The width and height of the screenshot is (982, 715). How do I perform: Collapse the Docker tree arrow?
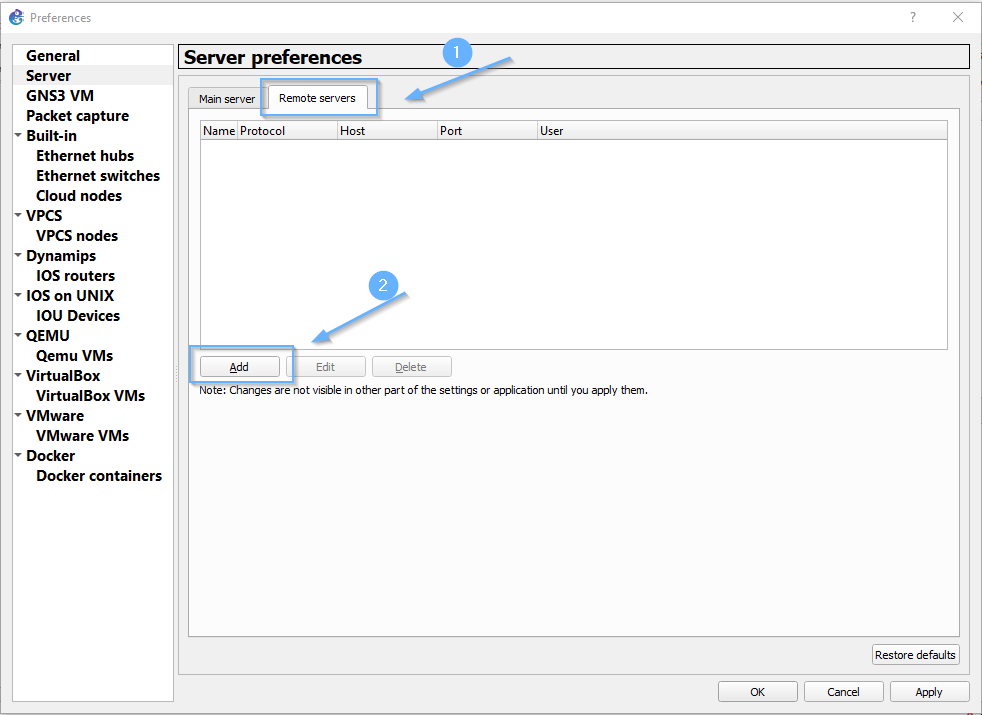coord(18,455)
